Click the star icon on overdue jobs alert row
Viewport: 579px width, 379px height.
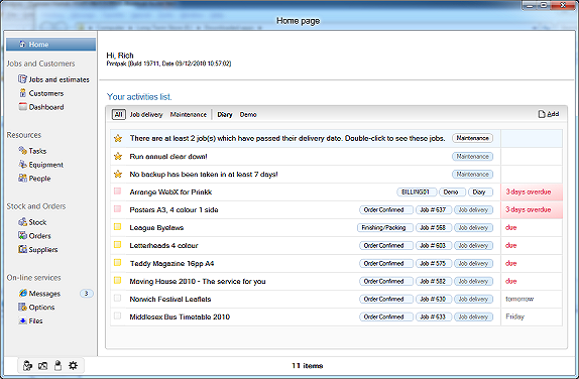pos(118,138)
